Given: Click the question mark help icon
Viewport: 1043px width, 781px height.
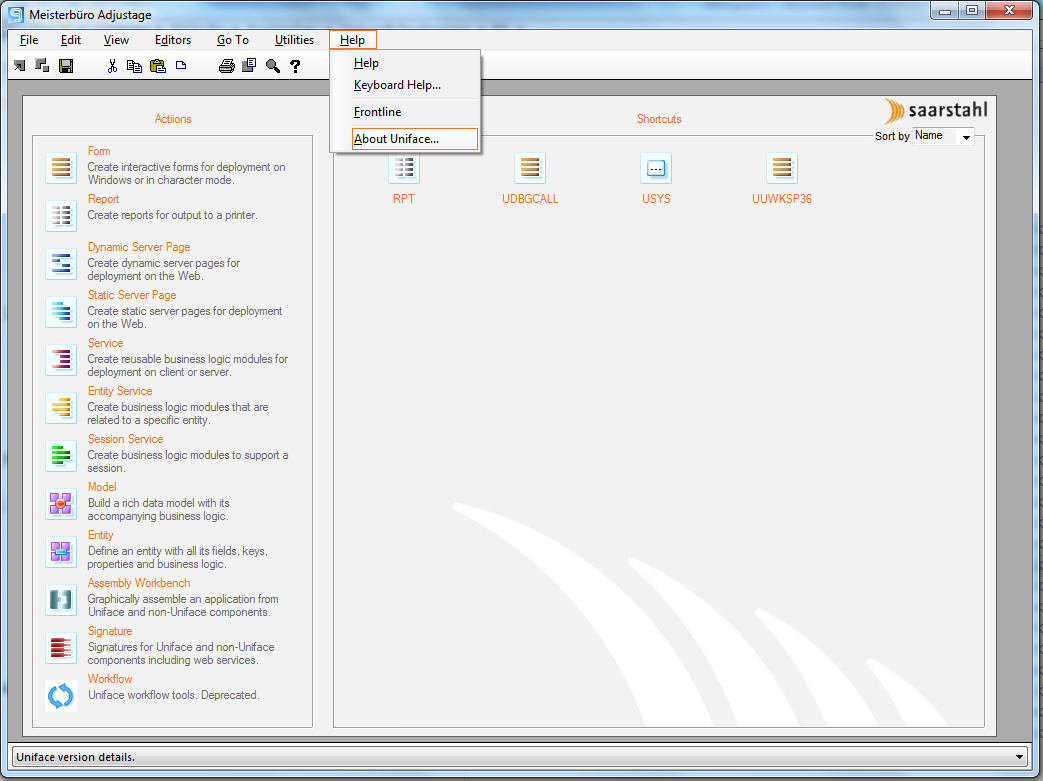Looking at the screenshot, I should point(295,65).
